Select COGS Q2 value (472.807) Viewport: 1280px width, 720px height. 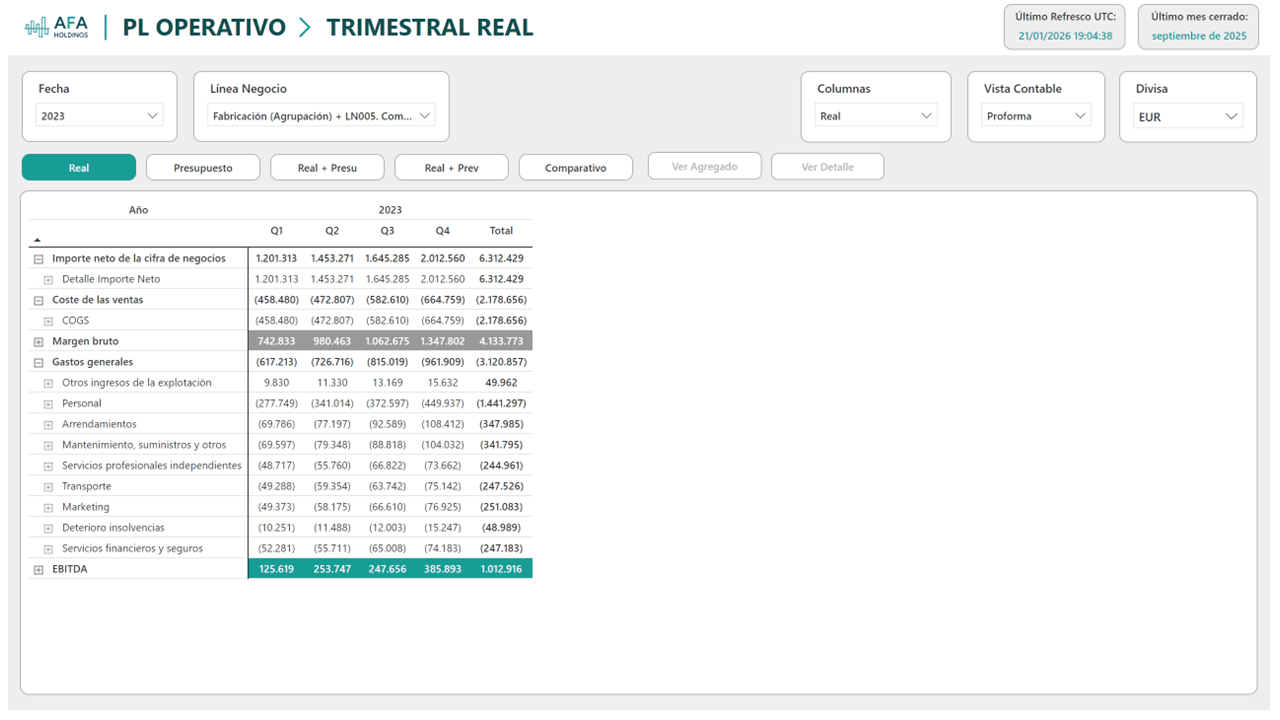[x=332, y=320]
